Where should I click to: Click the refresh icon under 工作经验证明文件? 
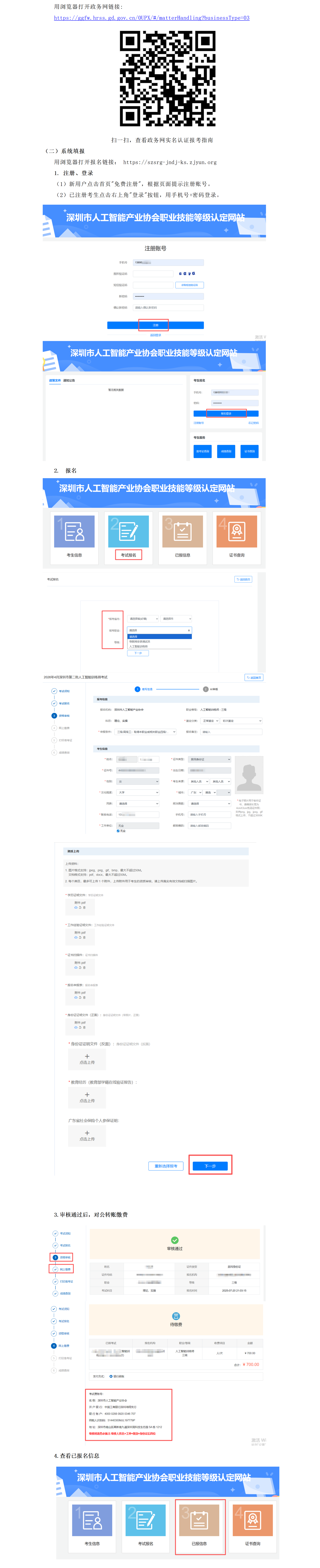pos(80,938)
